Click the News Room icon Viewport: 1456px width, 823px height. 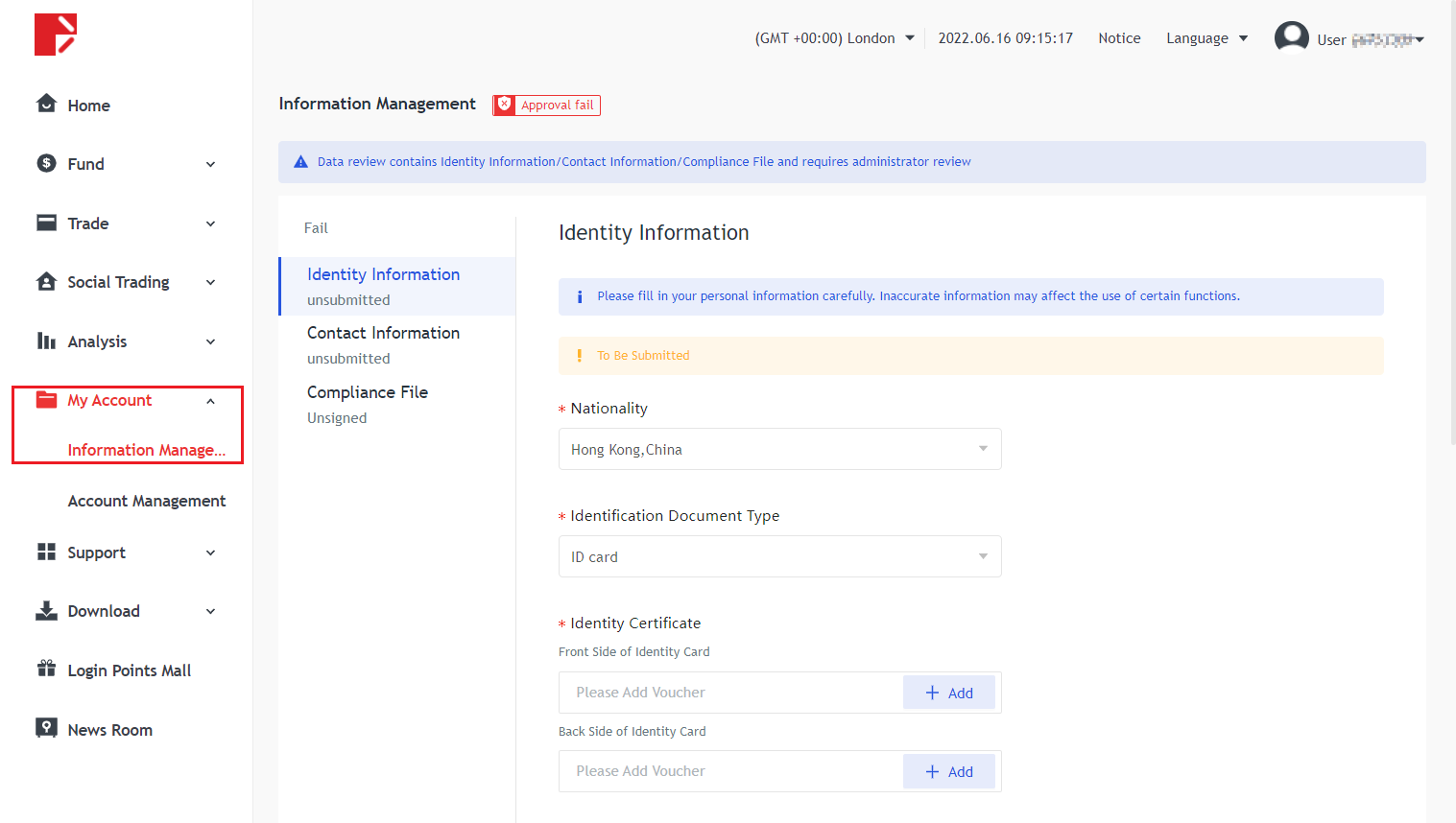(46, 728)
